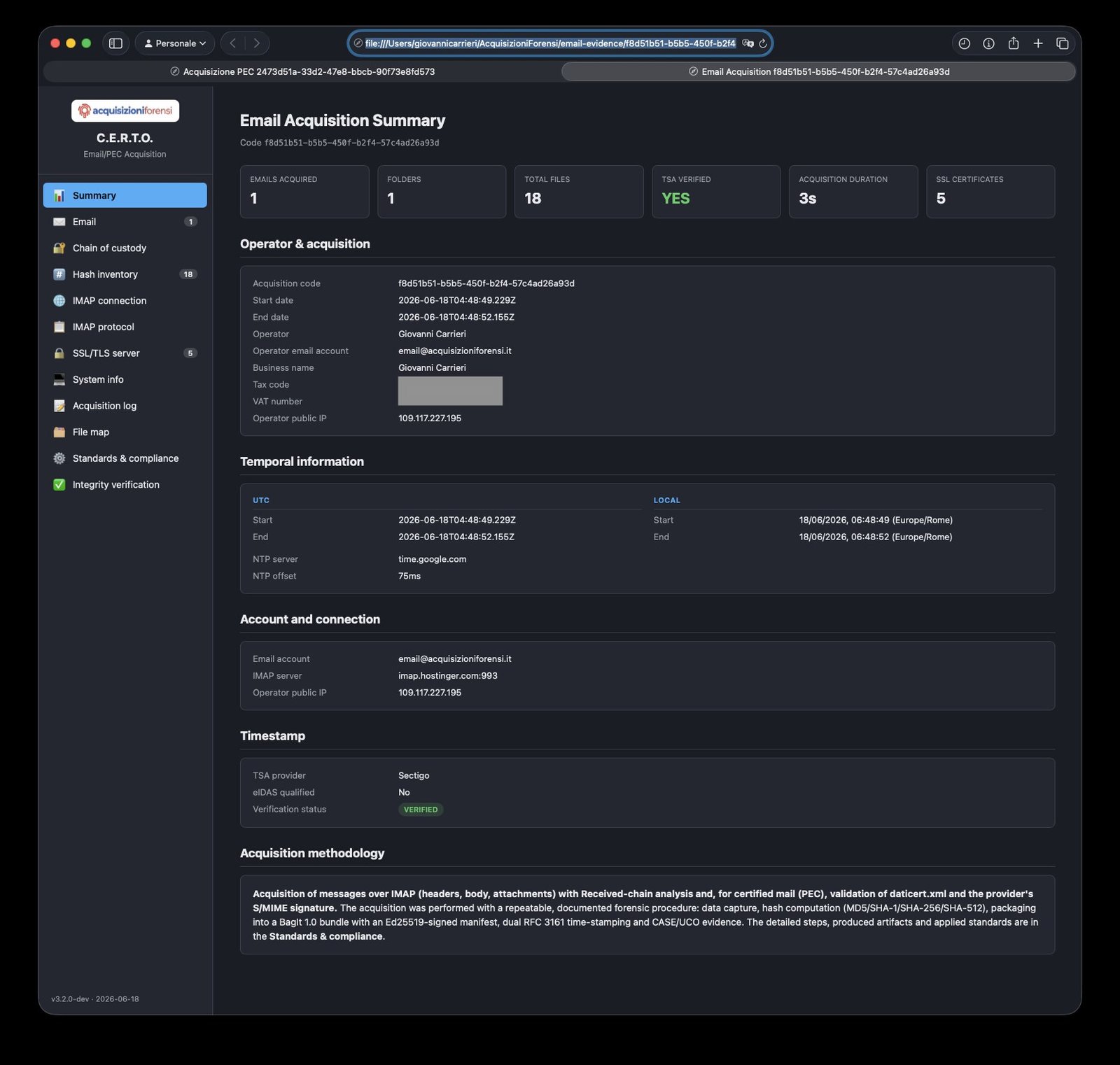Open the SSL/TLS server section
The image size is (1120, 1065).
[125, 353]
